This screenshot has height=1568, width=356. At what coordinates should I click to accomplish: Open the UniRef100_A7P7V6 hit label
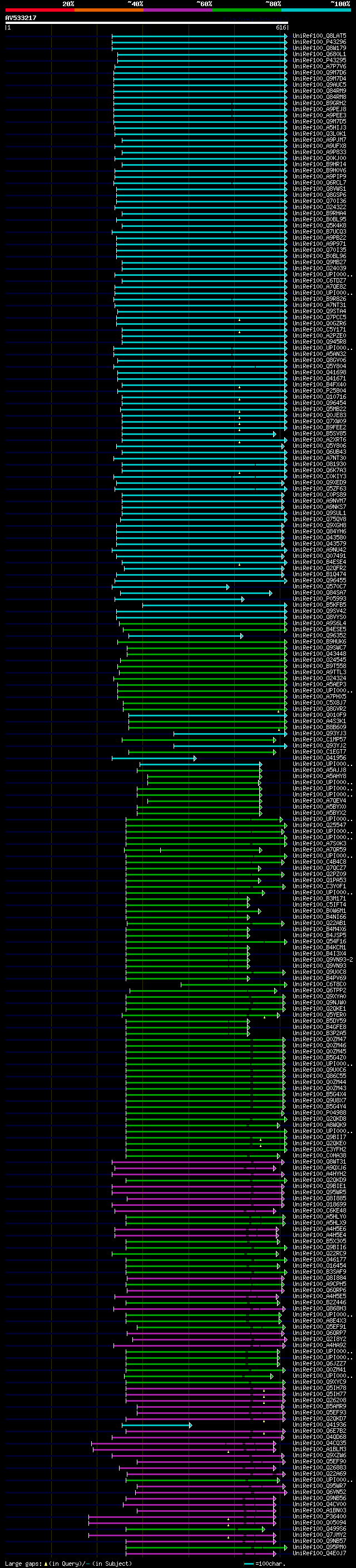pos(319,66)
